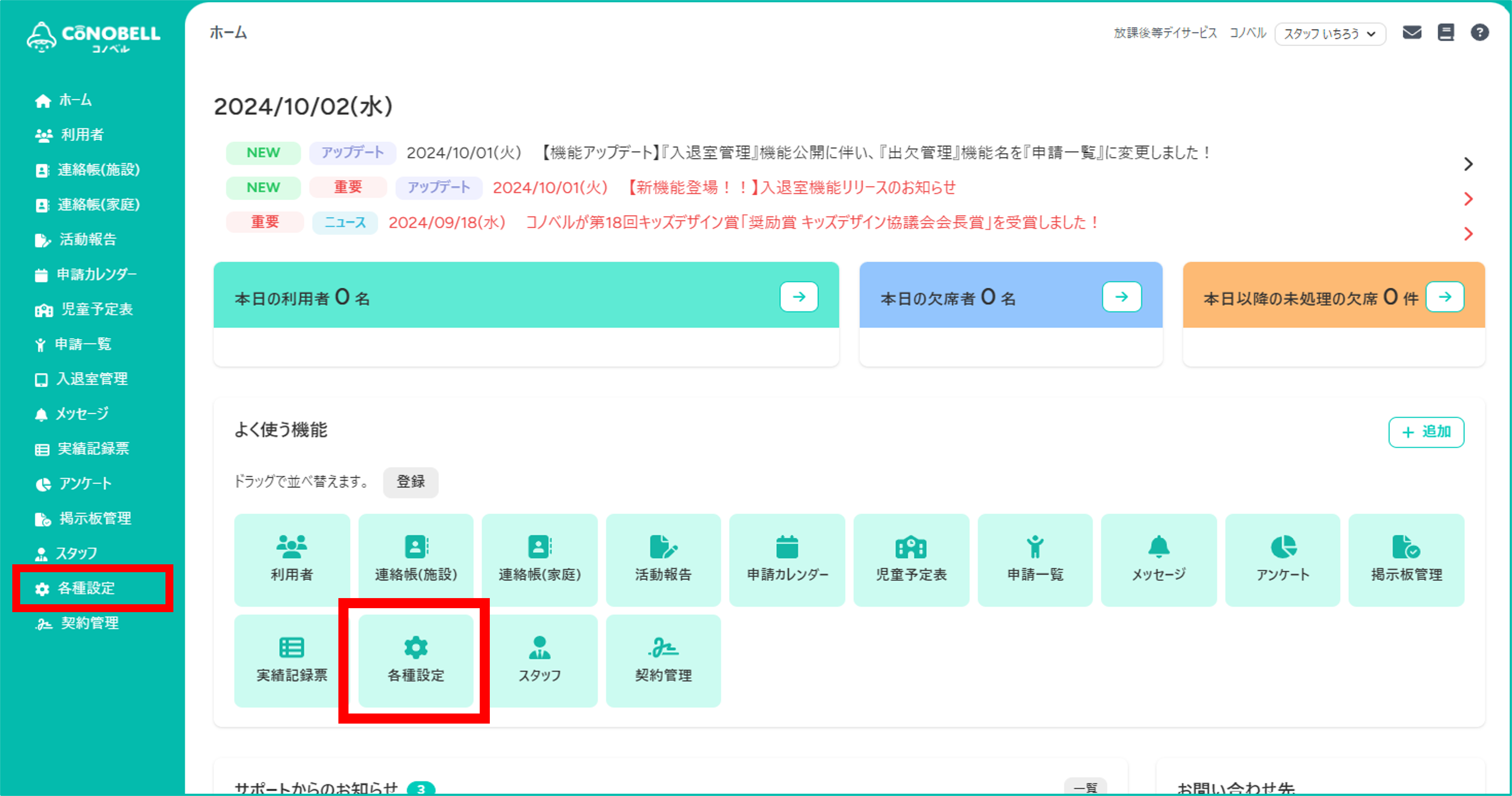This screenshot has height=796, width=1512.
Task: Open the manual book icon in header
Action: coord(1446,33)
